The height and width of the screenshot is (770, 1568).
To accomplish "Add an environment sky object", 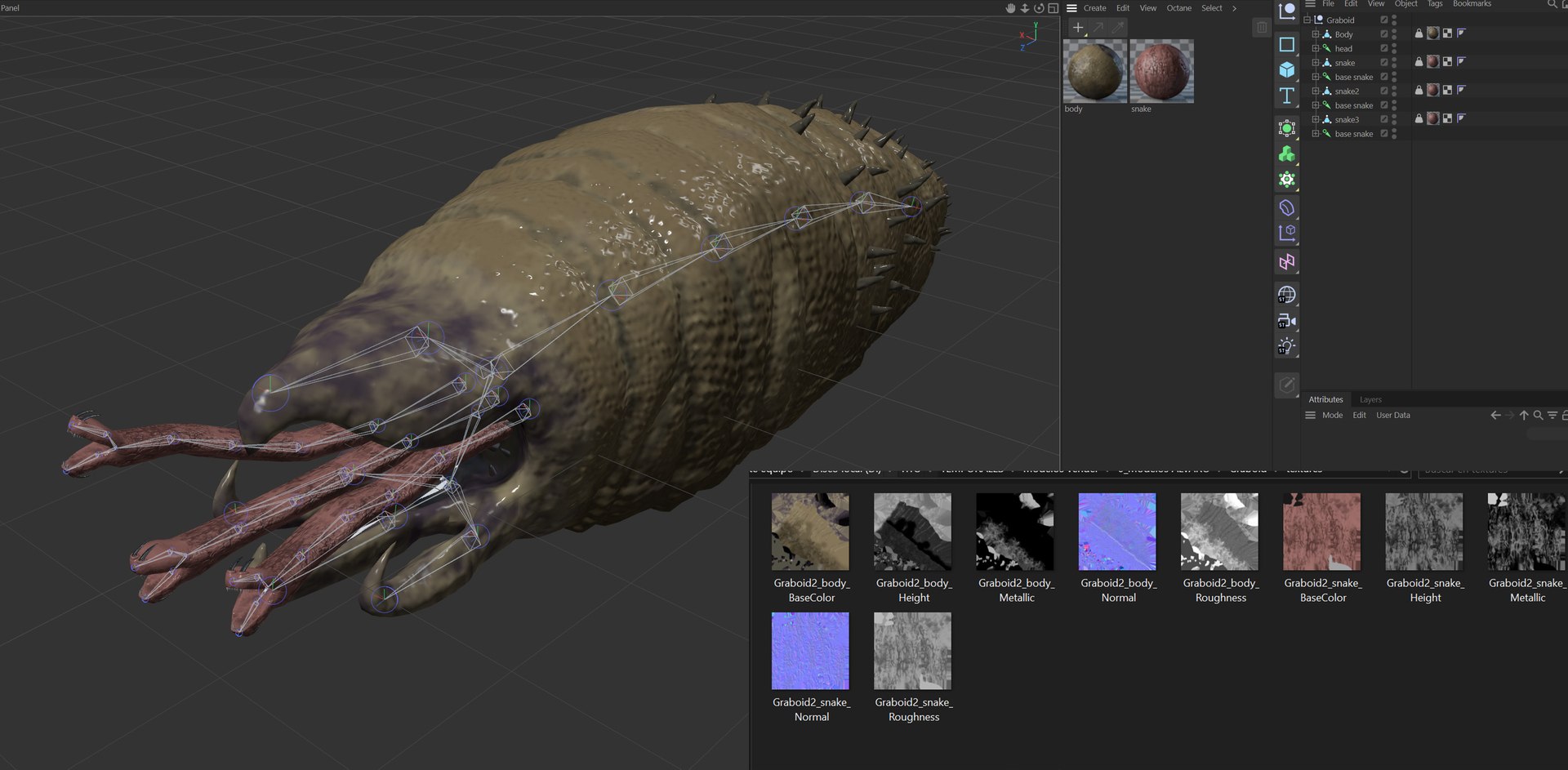I will (x=1287, y=295).
